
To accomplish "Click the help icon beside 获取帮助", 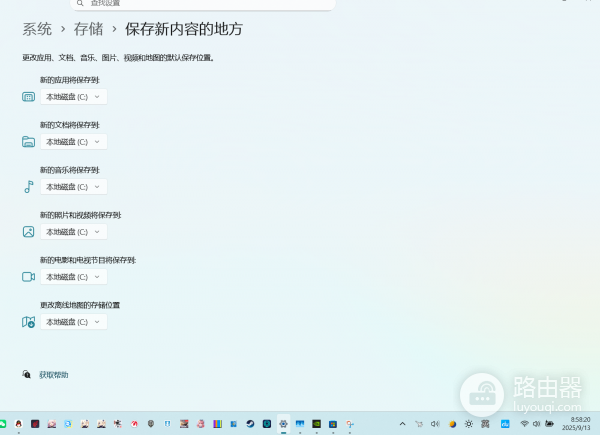I will (x=26, y=374).
